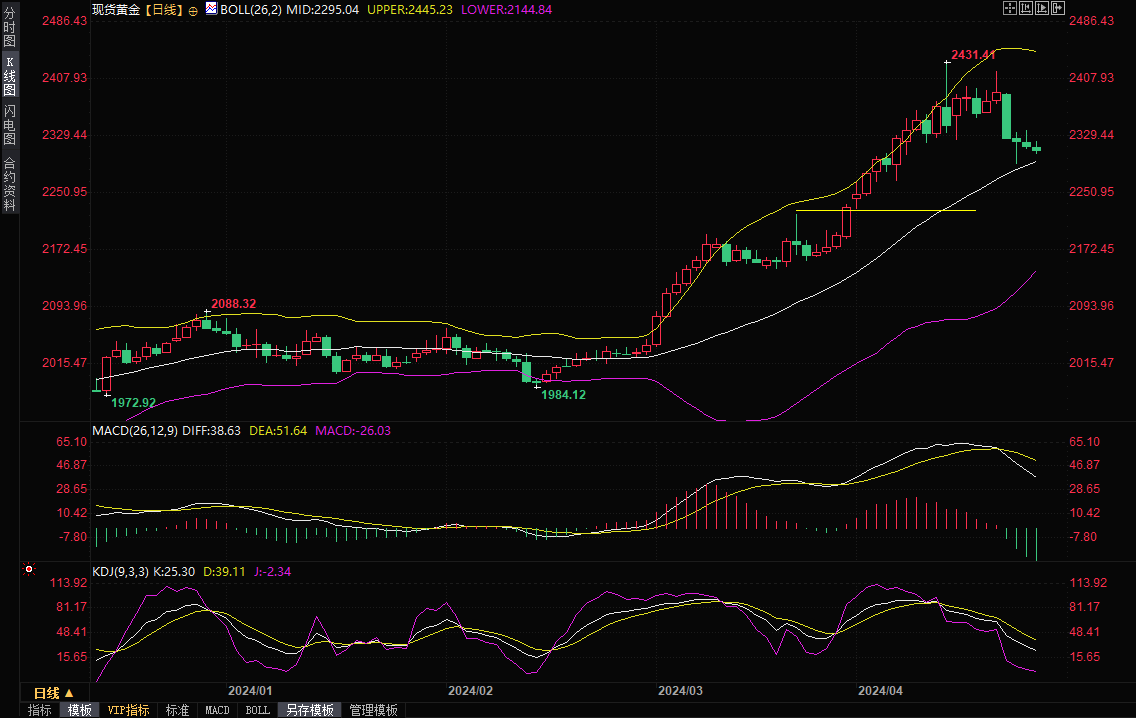Apply the MACD template button
Image resolution: width=1136 pixels, height=718 pixels.
tap(217, 710)
